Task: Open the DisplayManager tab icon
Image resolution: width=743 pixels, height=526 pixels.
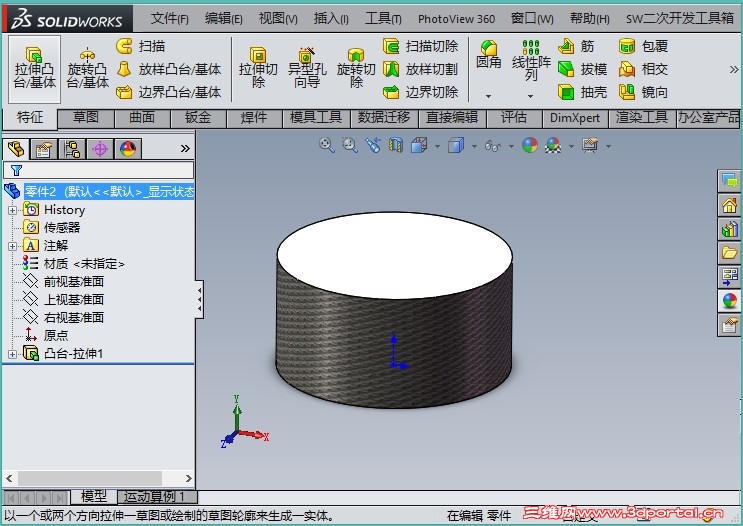Action: 128,149
